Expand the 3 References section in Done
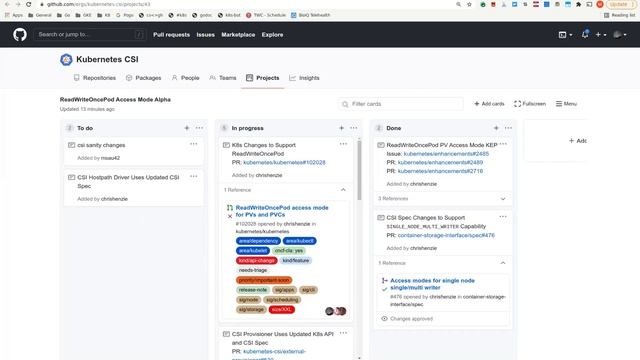The image size is (640, 360). tap(503, 199)
